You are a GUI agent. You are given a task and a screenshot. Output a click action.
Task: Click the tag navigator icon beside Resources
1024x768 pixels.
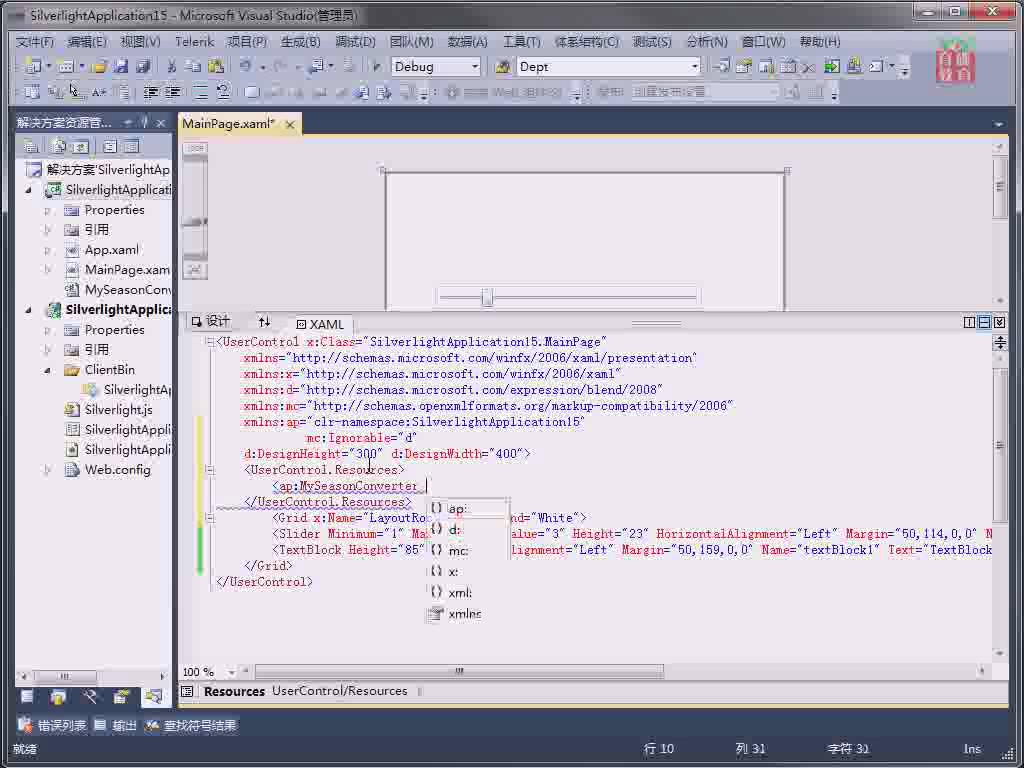click(187, 692)
